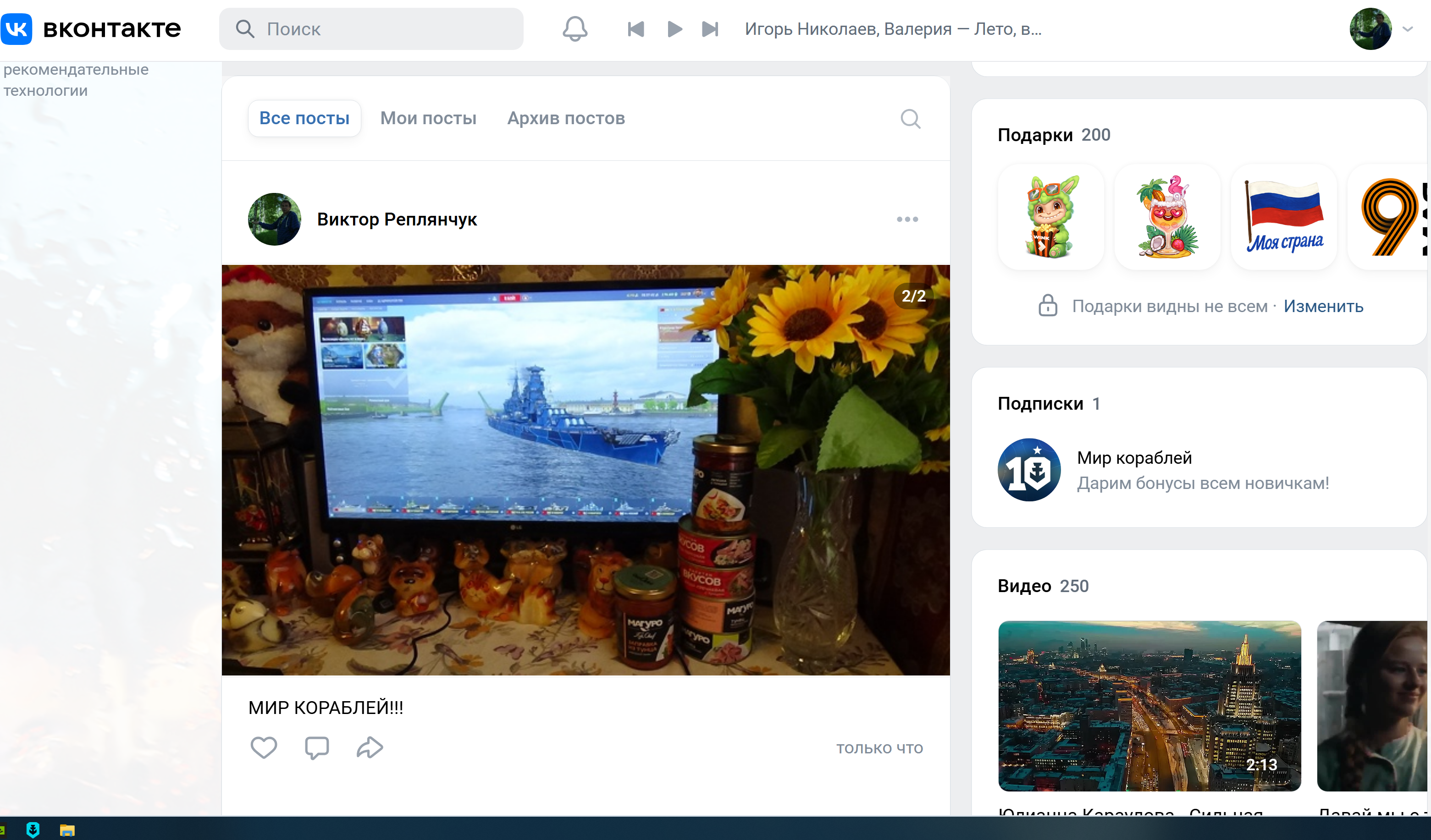Click Изменить gift visibility link
This screenshot has width=1431, height=840.
click(x=1323, y=306)
